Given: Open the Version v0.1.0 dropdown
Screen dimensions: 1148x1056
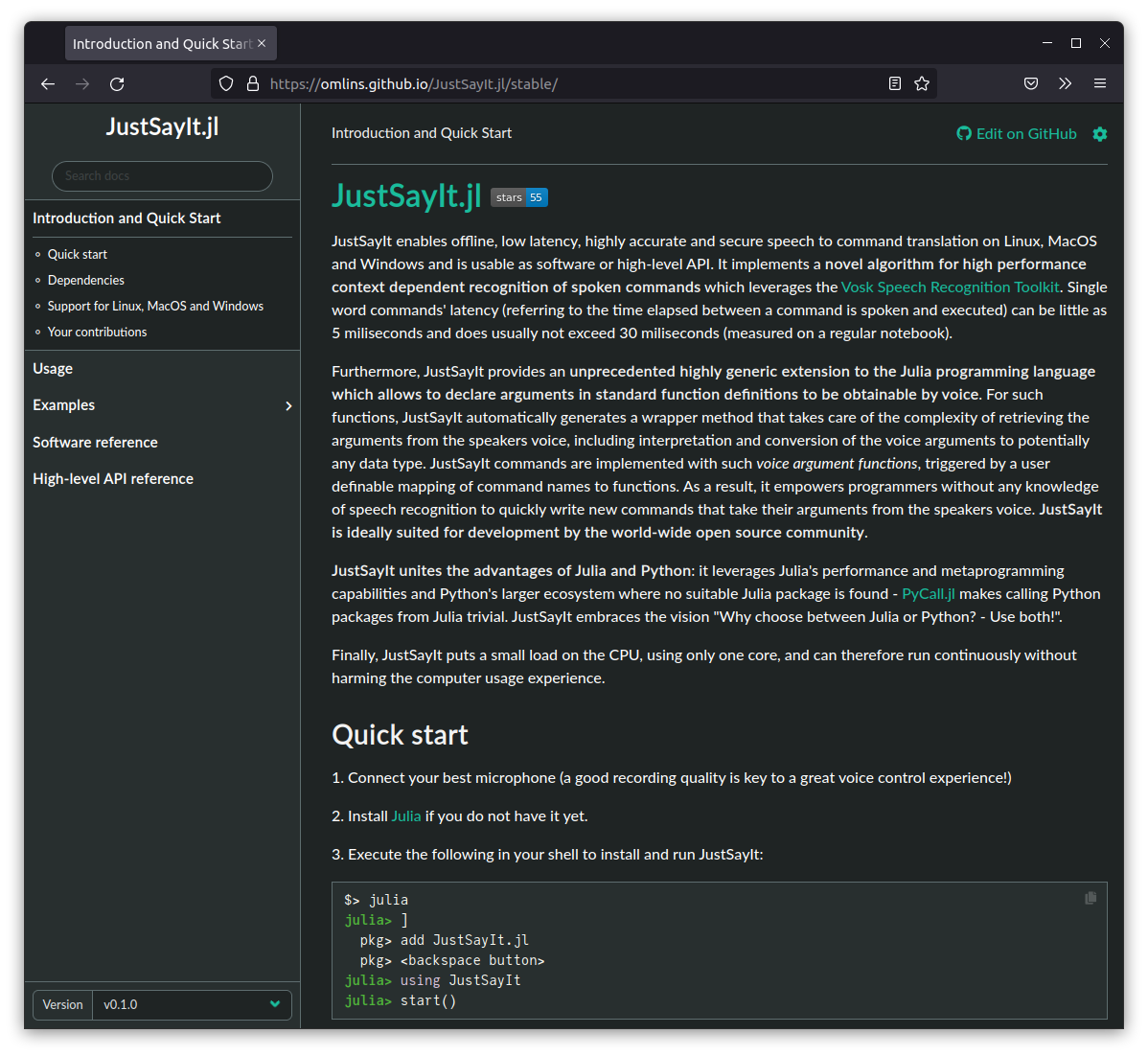Looking at the screenshot, I should (192, 1005).
